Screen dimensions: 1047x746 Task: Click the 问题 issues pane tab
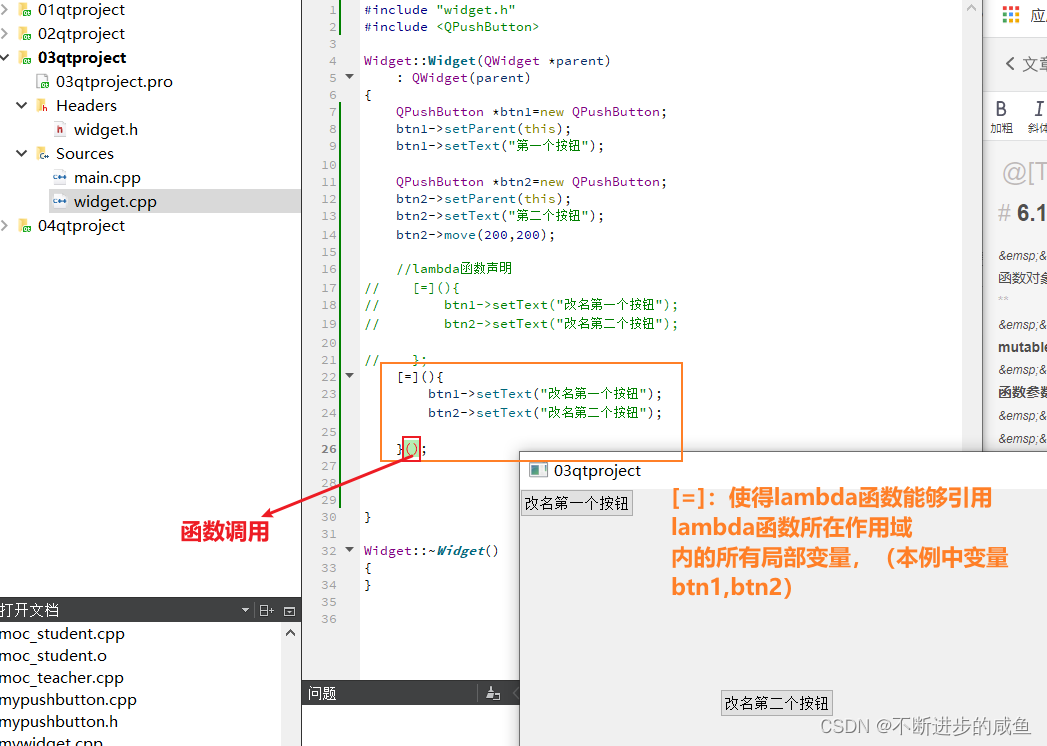coord(322,693)
